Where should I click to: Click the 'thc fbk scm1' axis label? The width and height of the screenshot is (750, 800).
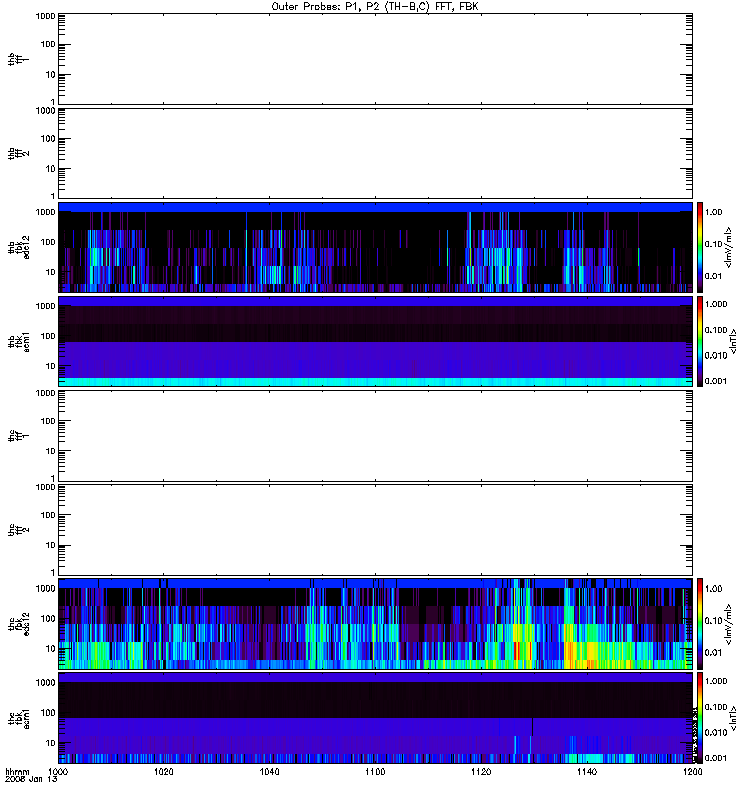tap(18, 719)
